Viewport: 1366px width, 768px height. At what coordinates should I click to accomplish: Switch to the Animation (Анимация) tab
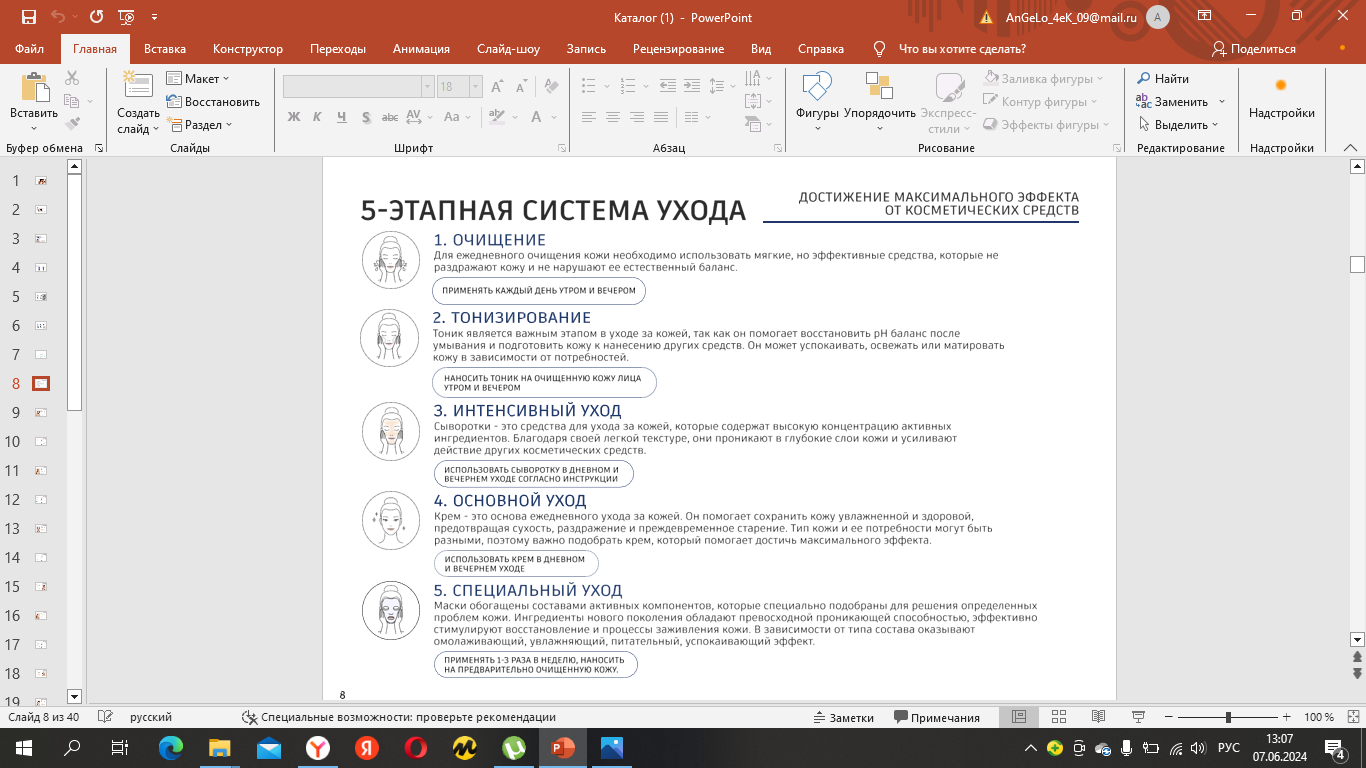point(421,49)
